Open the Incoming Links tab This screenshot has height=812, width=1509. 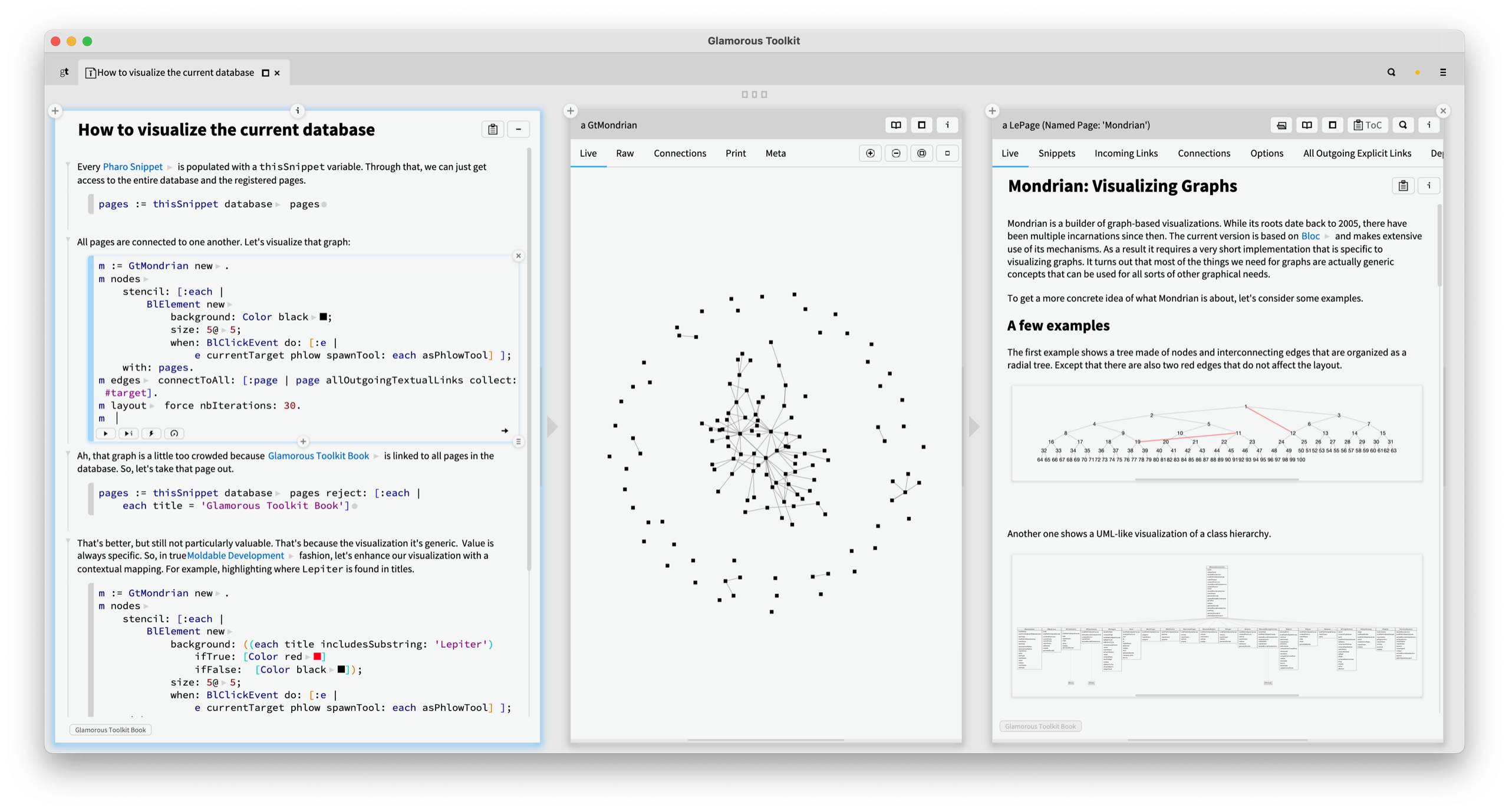[x=1126, y=153]
